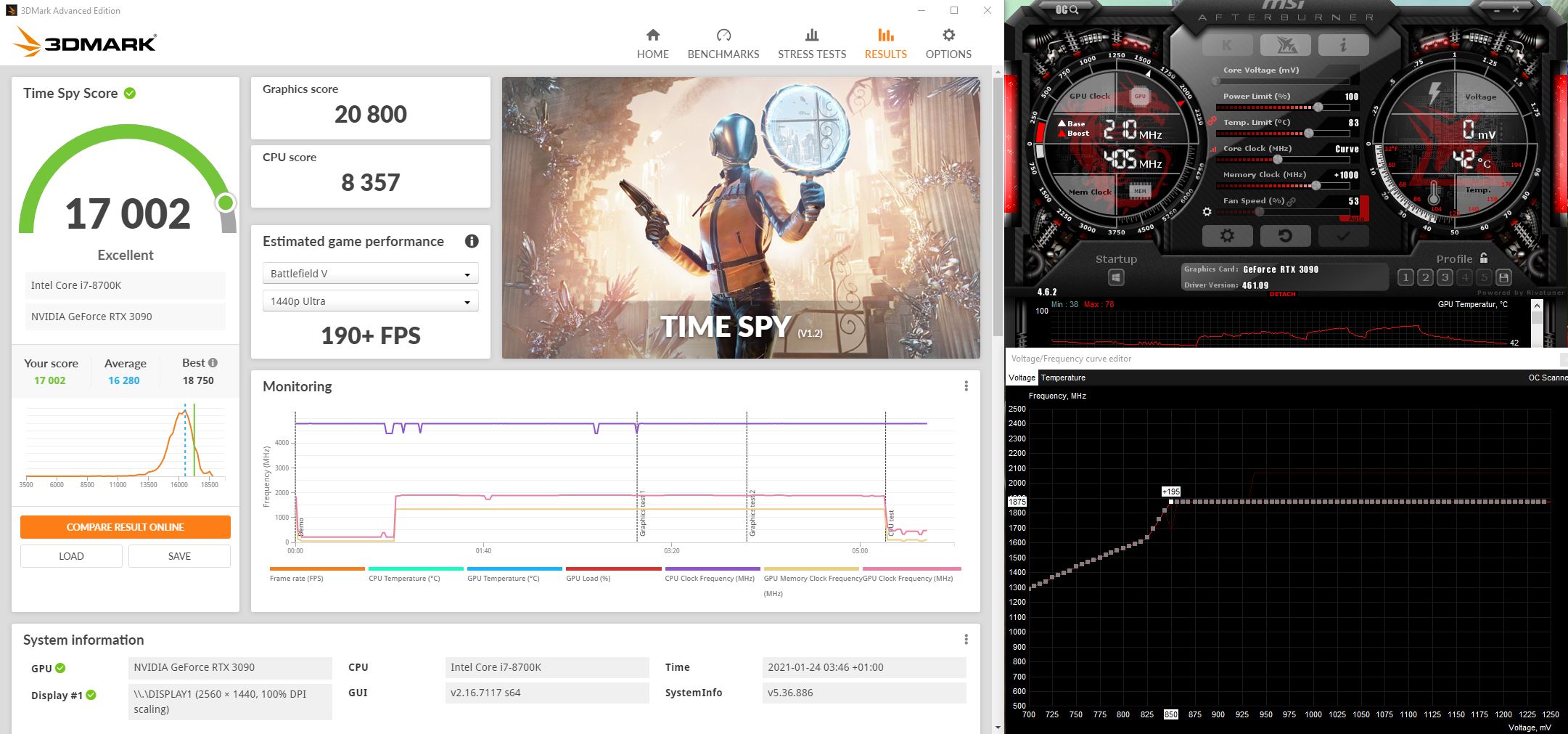The image size is (1568, 734).
Task: Click the save profile floppy icon
Action: coord(1503,277)
